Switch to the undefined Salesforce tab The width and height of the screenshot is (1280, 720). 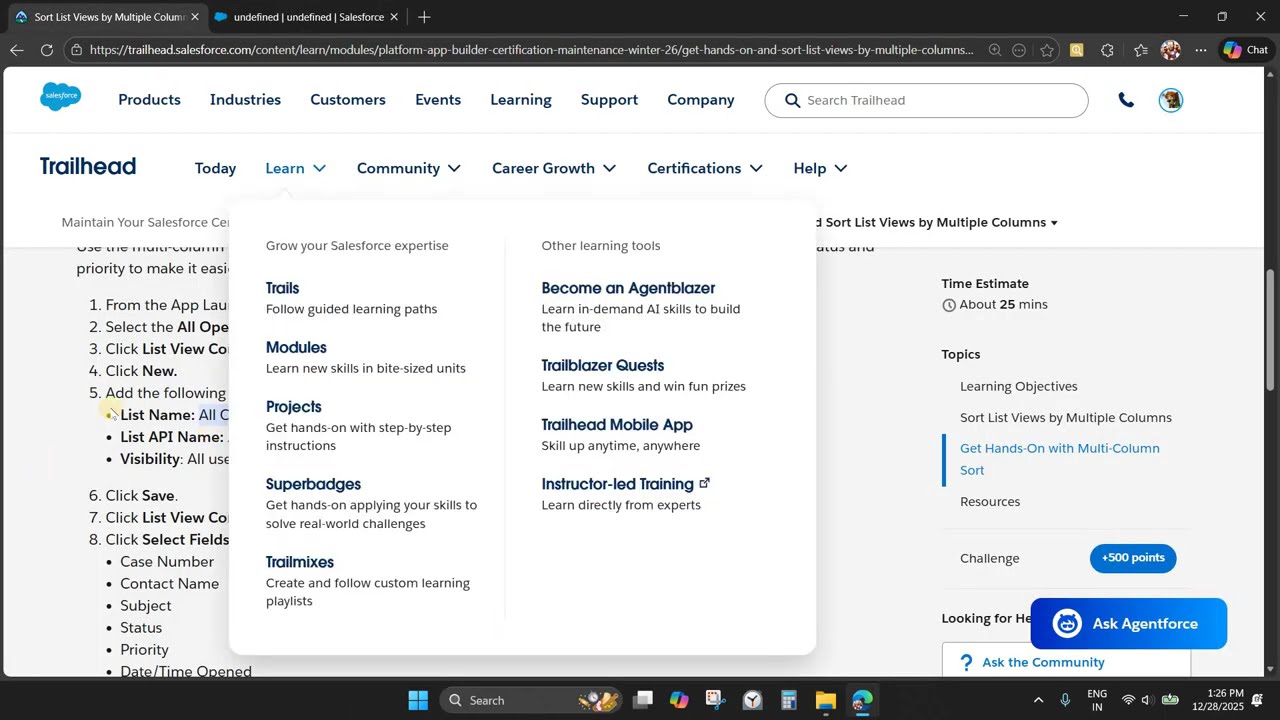coord(307,17)
